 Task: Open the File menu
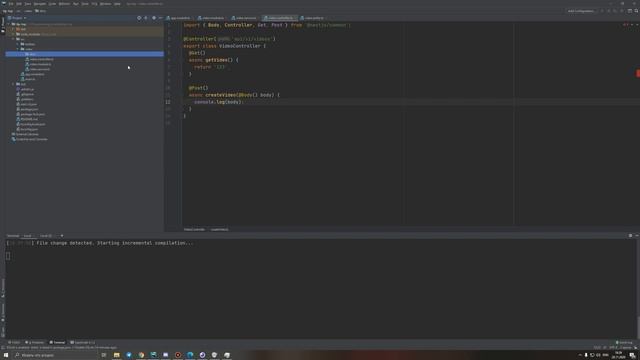pyautogui.click(x=11, y=4)
